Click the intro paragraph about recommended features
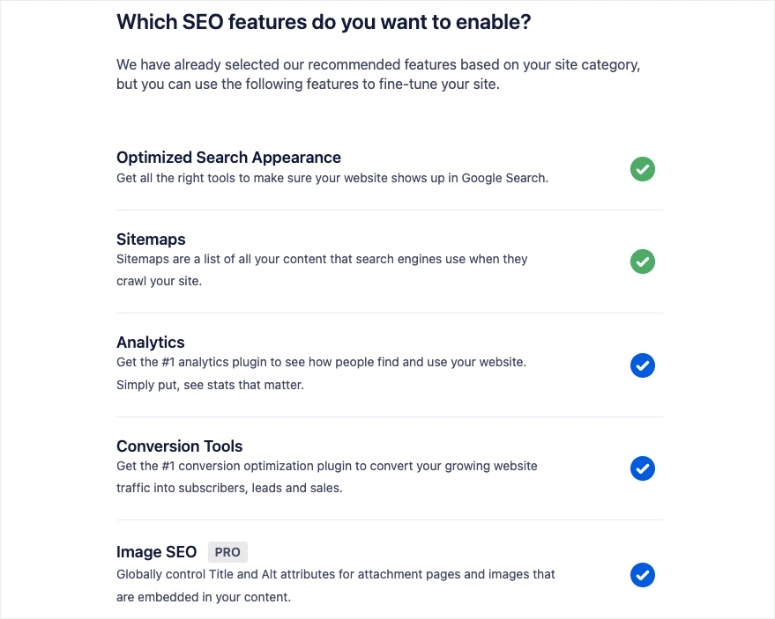 click(x=378, y=74)
